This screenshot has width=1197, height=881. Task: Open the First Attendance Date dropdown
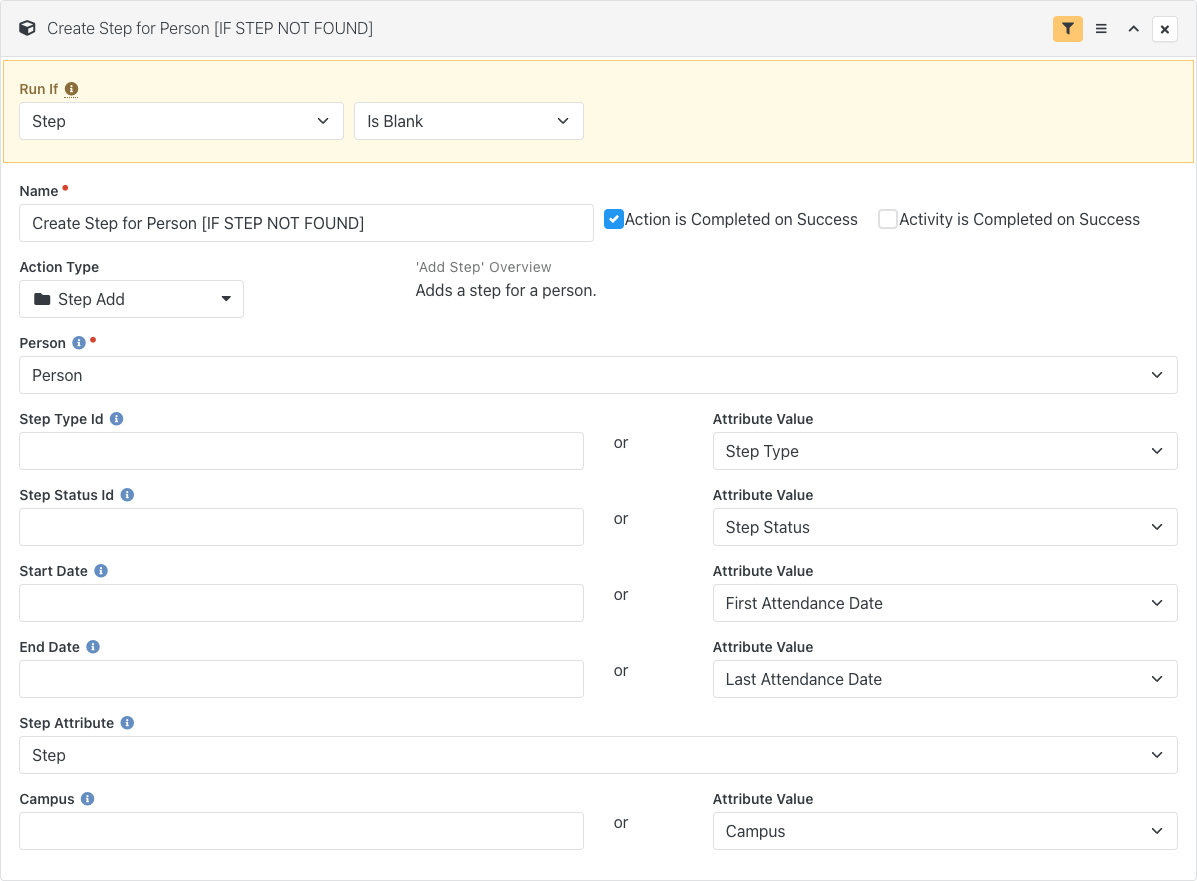point(945,603)
